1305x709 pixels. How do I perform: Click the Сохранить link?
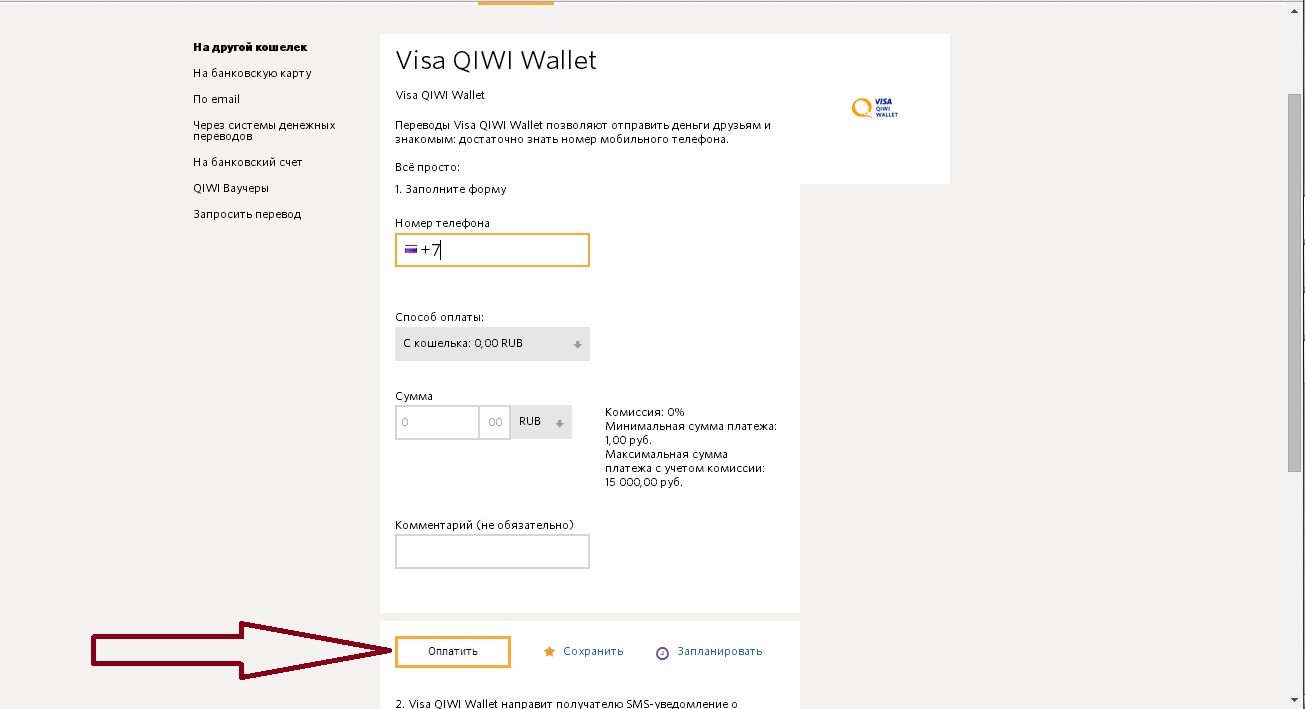[593, 652]
